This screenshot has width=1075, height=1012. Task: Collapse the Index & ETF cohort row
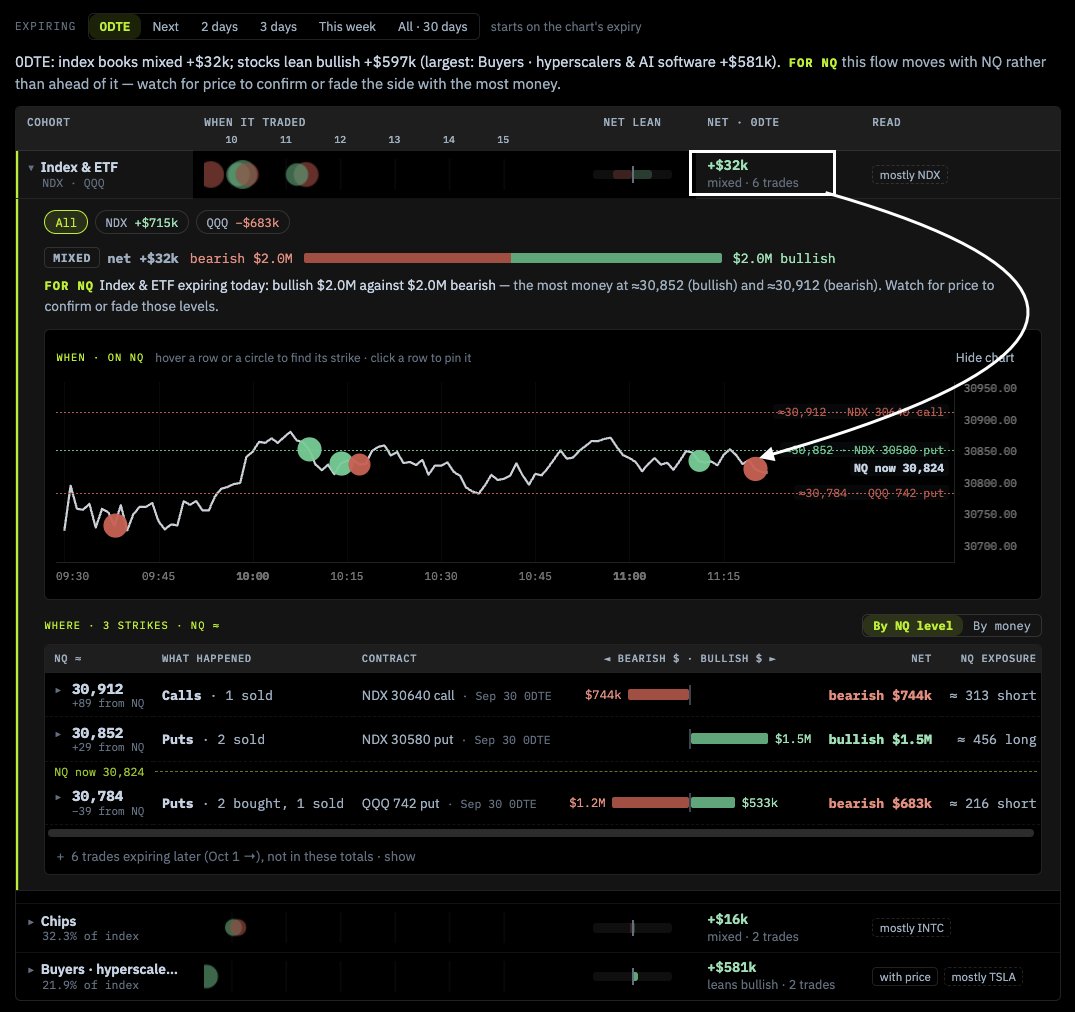click(31, 167)
